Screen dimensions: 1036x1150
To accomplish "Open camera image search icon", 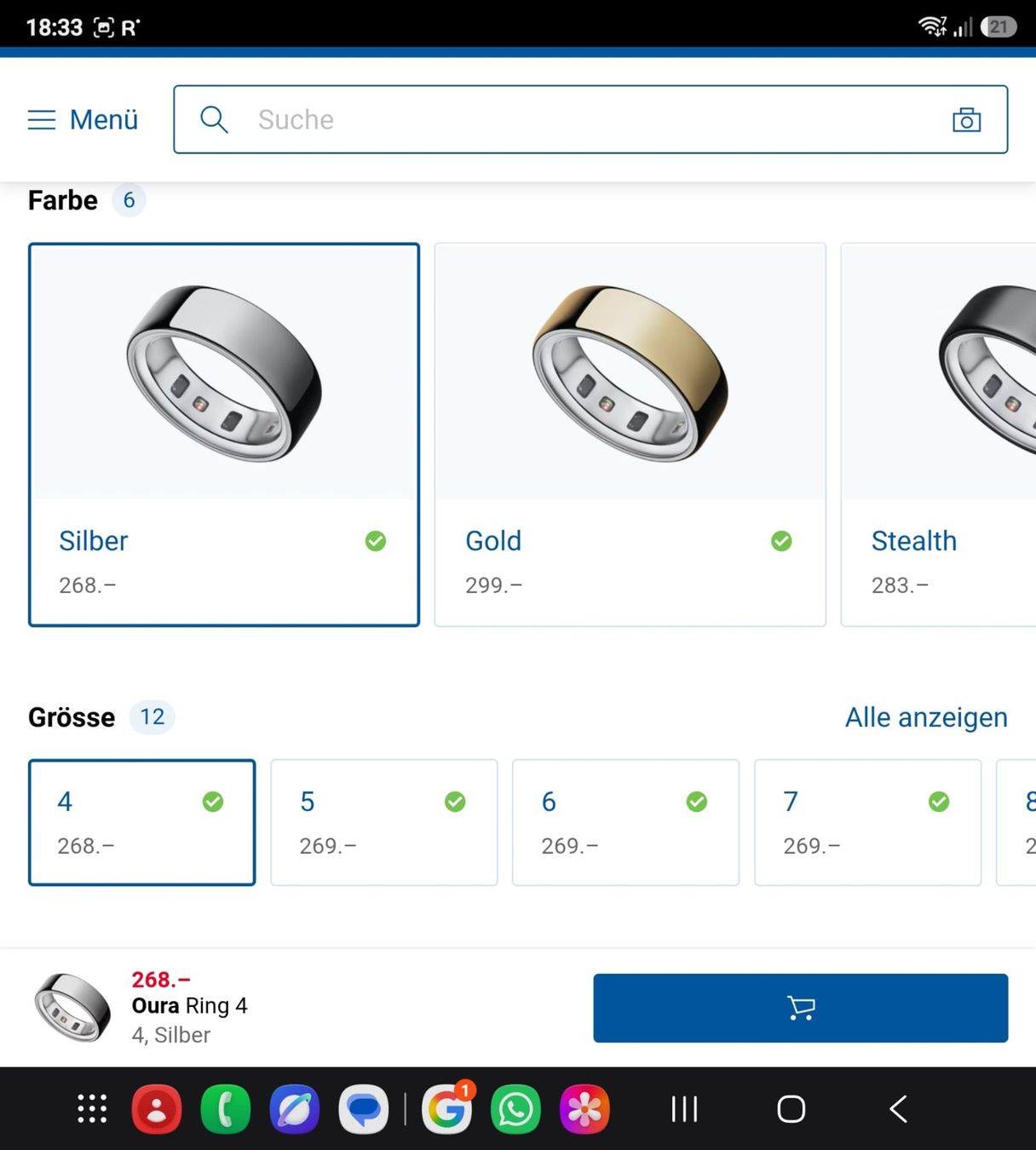I will 966,119.
